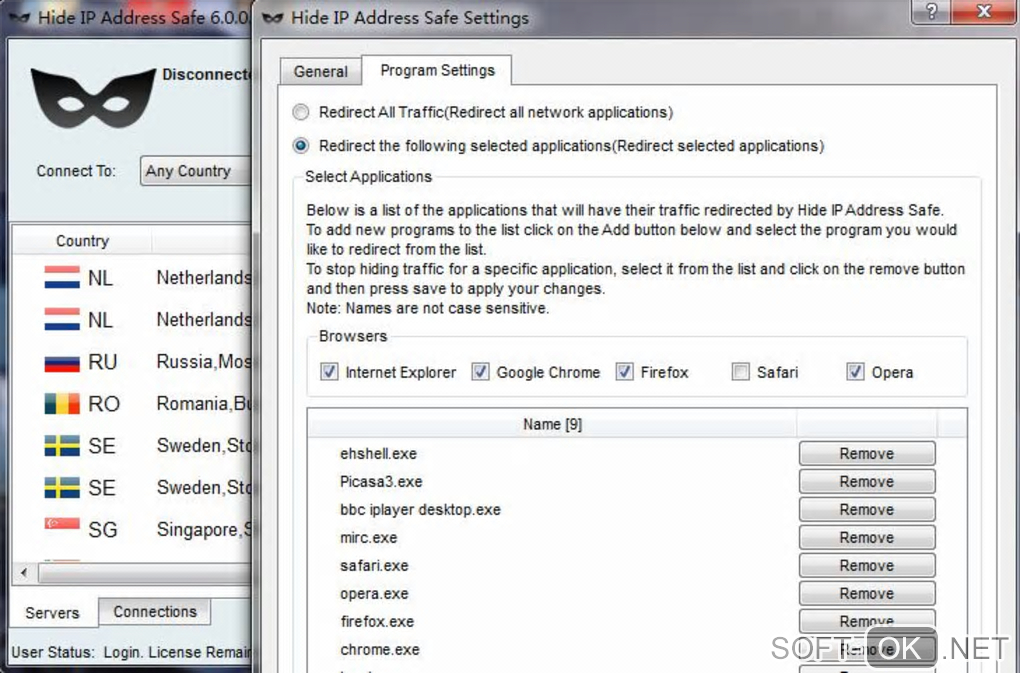Select the first Netherlands NL flag row
The height and width of the screenshot is (673, 1020).
[x=131, y=278]
